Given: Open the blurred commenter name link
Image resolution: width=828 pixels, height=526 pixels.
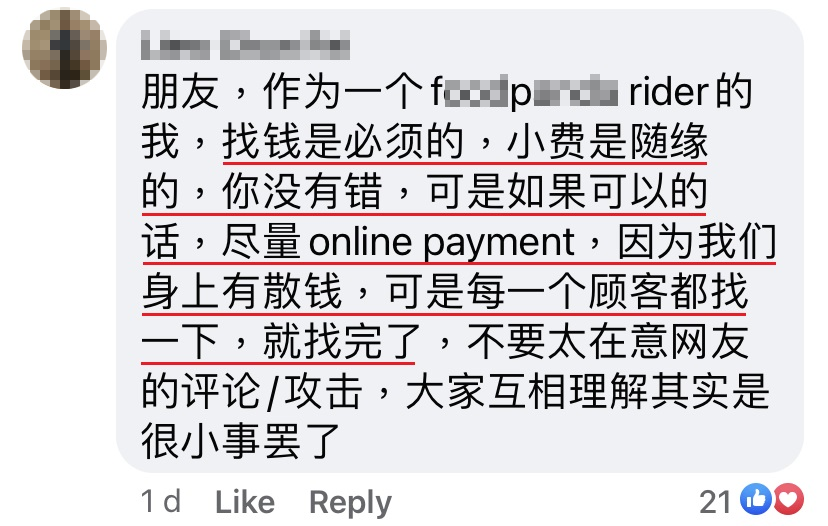Looking at the screenshot, I should tap(246, 44).
